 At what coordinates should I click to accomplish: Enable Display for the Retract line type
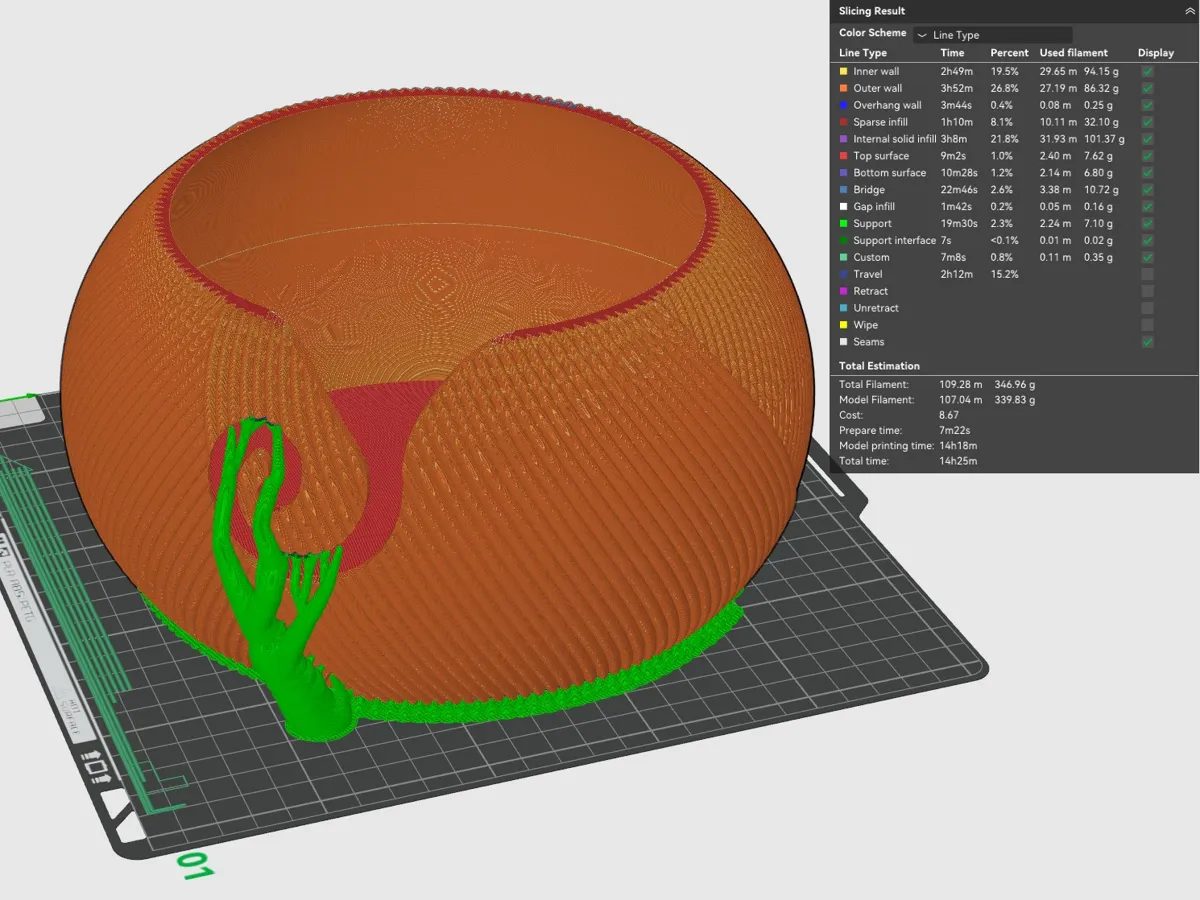pos(1146,291)
